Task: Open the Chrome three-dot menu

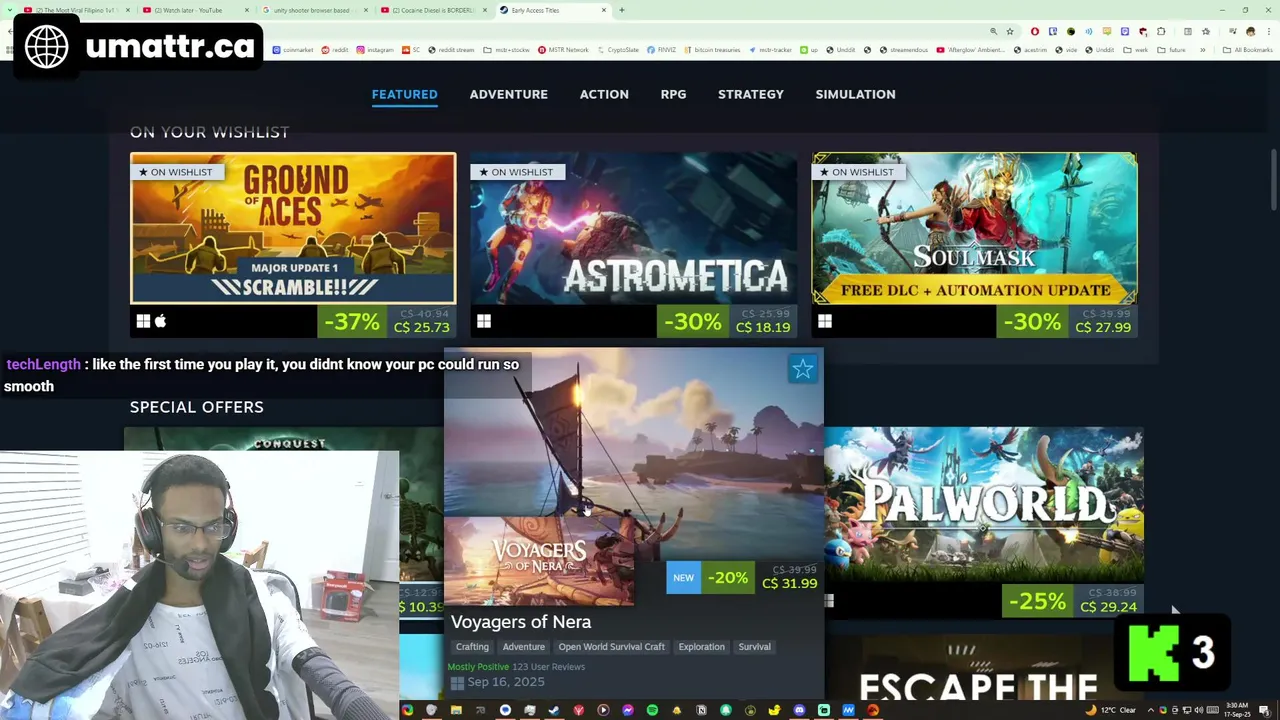Action: click(x=1269, y=31)
